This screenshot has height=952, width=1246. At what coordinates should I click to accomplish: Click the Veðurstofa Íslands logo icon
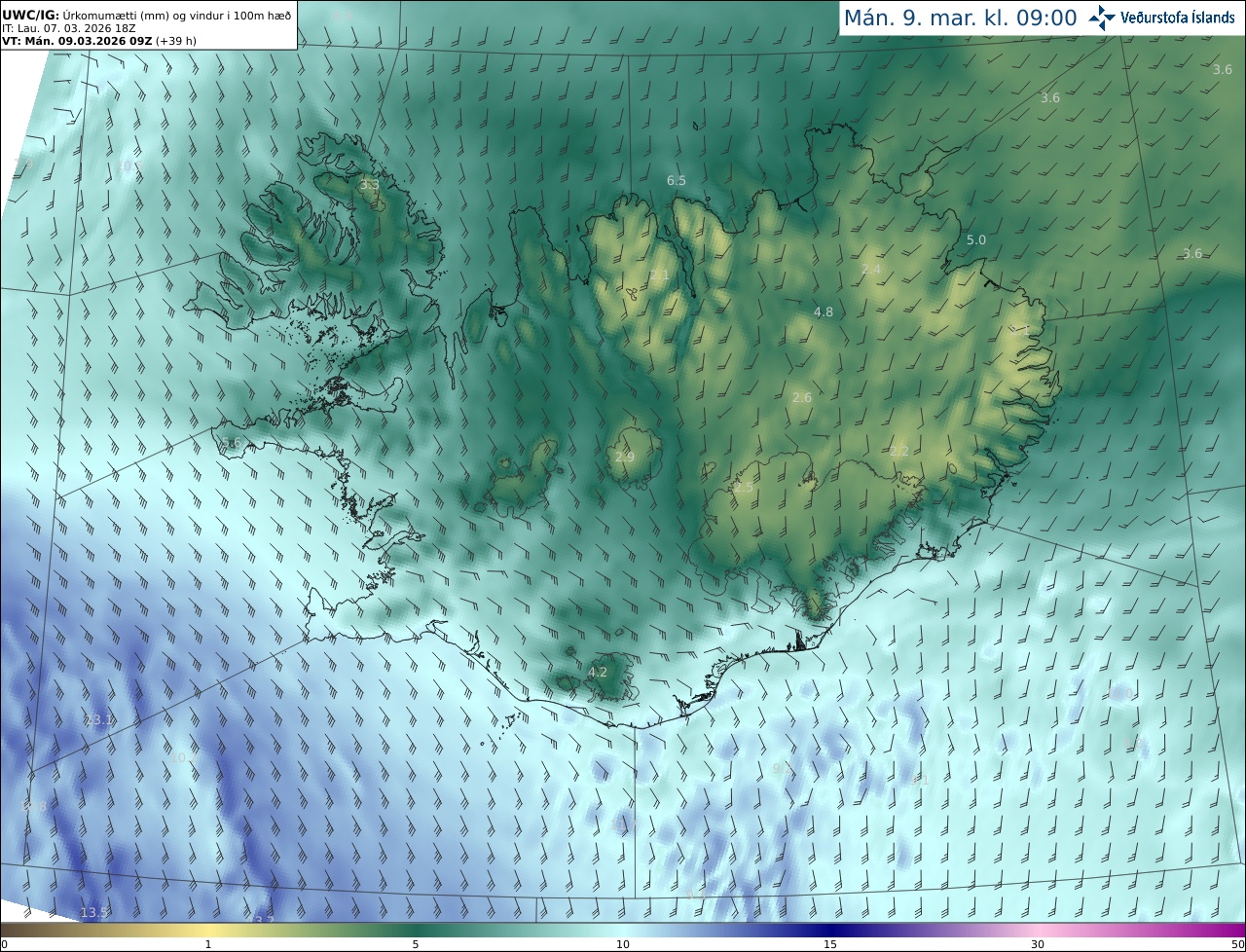1102,18
